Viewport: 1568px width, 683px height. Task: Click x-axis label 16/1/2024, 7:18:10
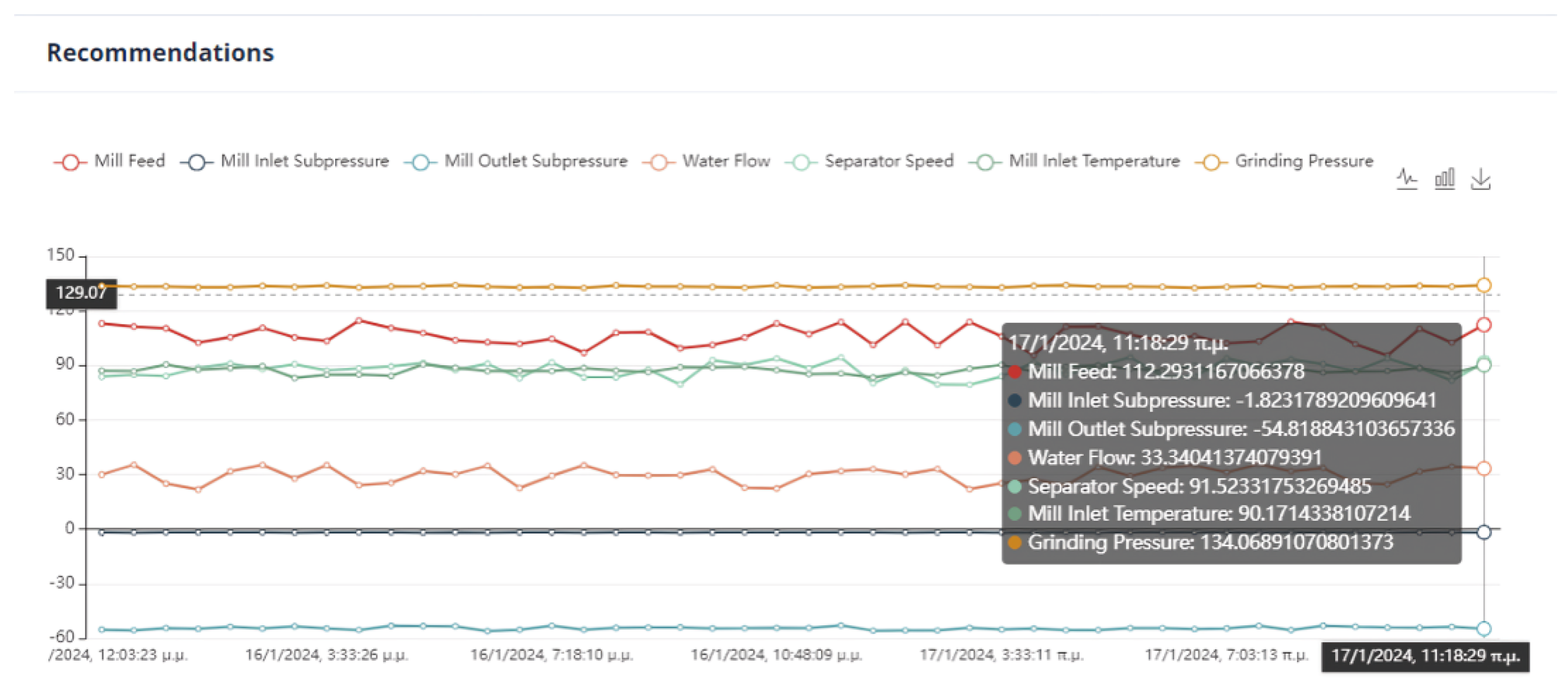552,655
